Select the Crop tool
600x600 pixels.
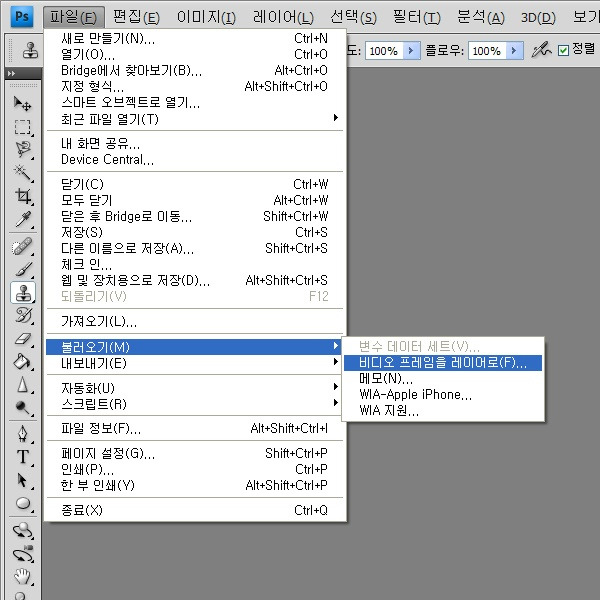(x=23, y=196)
